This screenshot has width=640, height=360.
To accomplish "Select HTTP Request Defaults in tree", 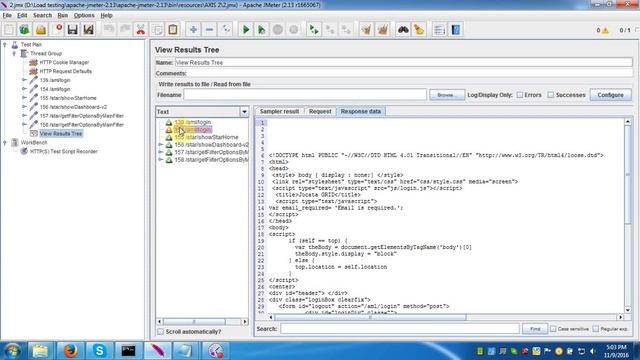I will tap(66, 71).
